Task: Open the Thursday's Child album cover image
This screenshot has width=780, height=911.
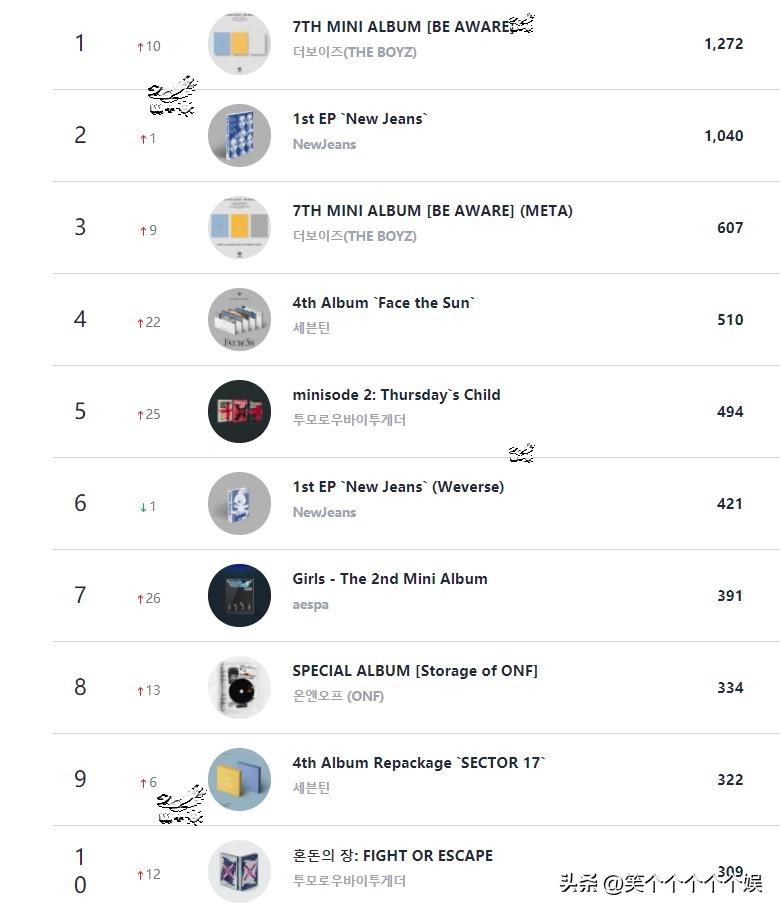Action: click(239, 412)
